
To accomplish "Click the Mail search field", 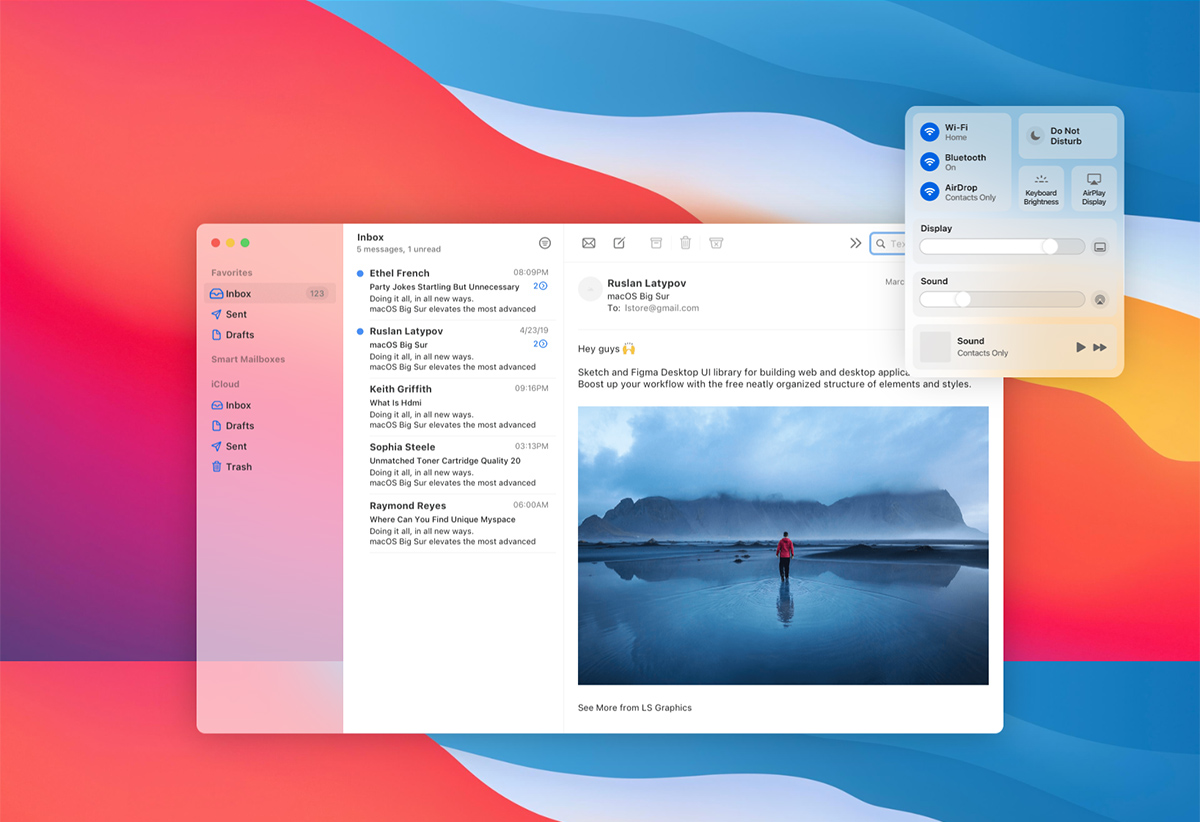I will 888,243.
